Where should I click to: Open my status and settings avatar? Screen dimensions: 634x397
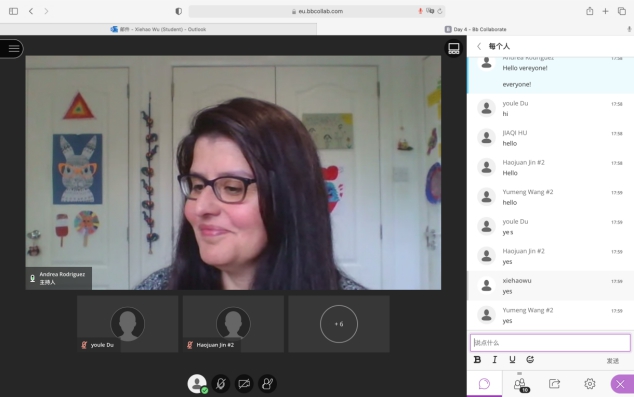pyautogui.click(x=197, y=383)
